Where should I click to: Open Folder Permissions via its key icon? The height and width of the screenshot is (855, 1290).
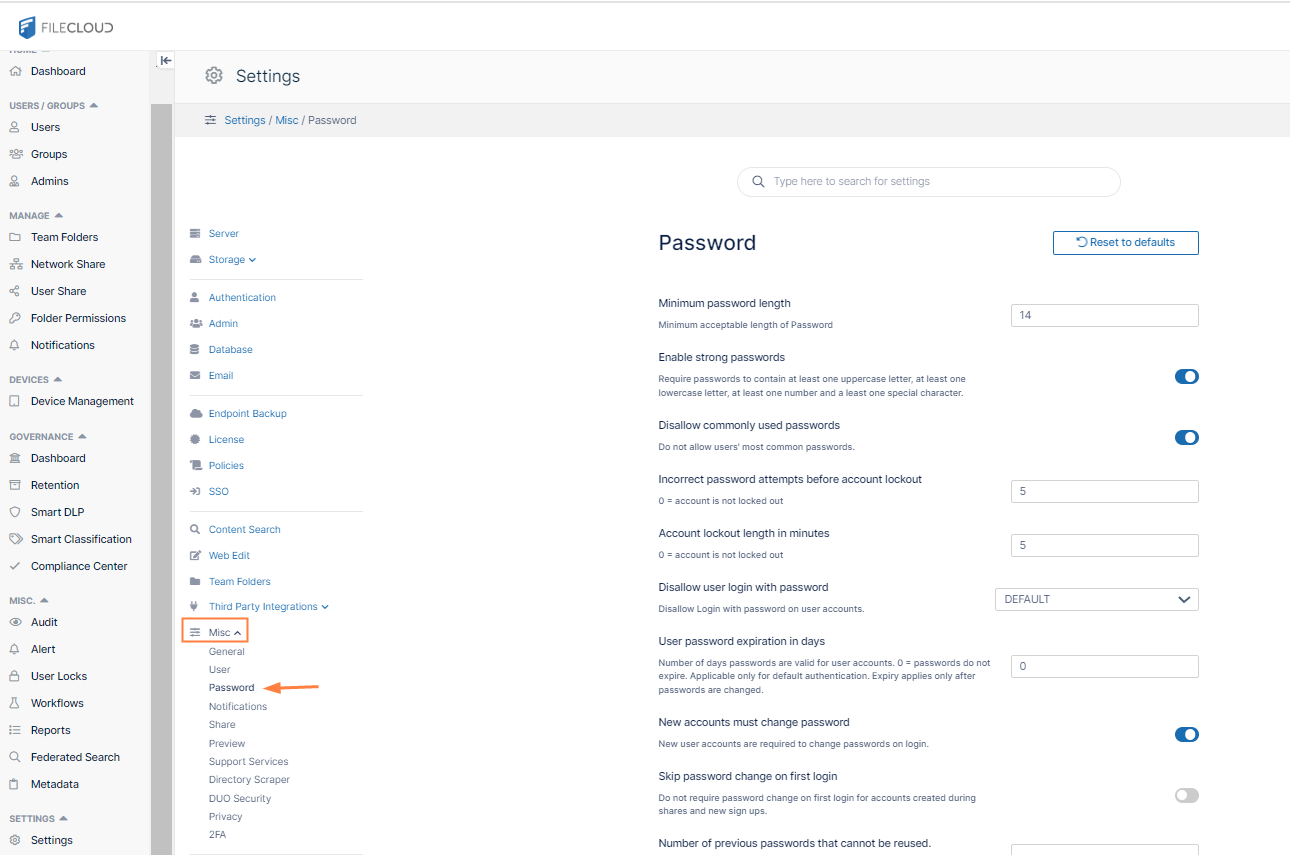(14, 318)
